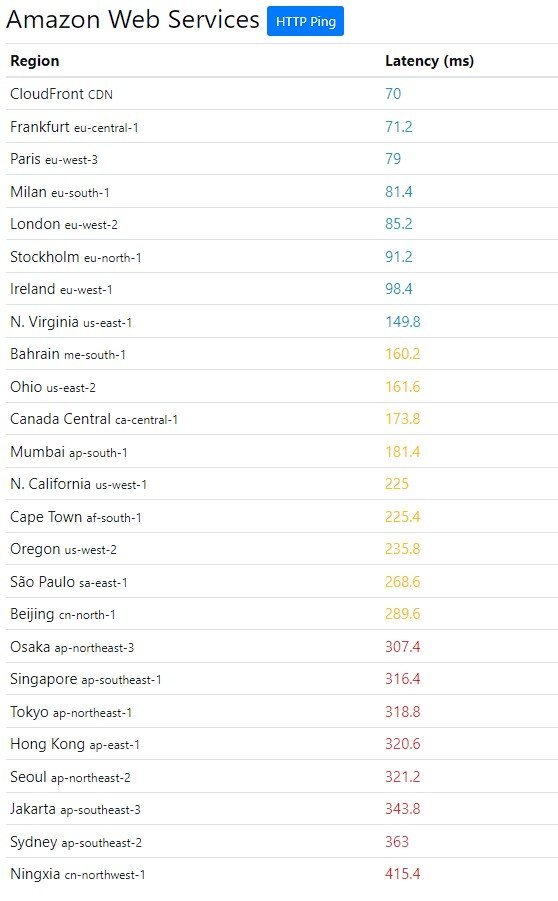Select the Latency (ms) column header
Image resolution: width=558 pixels, height=901 pixels.
pos(429,61)
